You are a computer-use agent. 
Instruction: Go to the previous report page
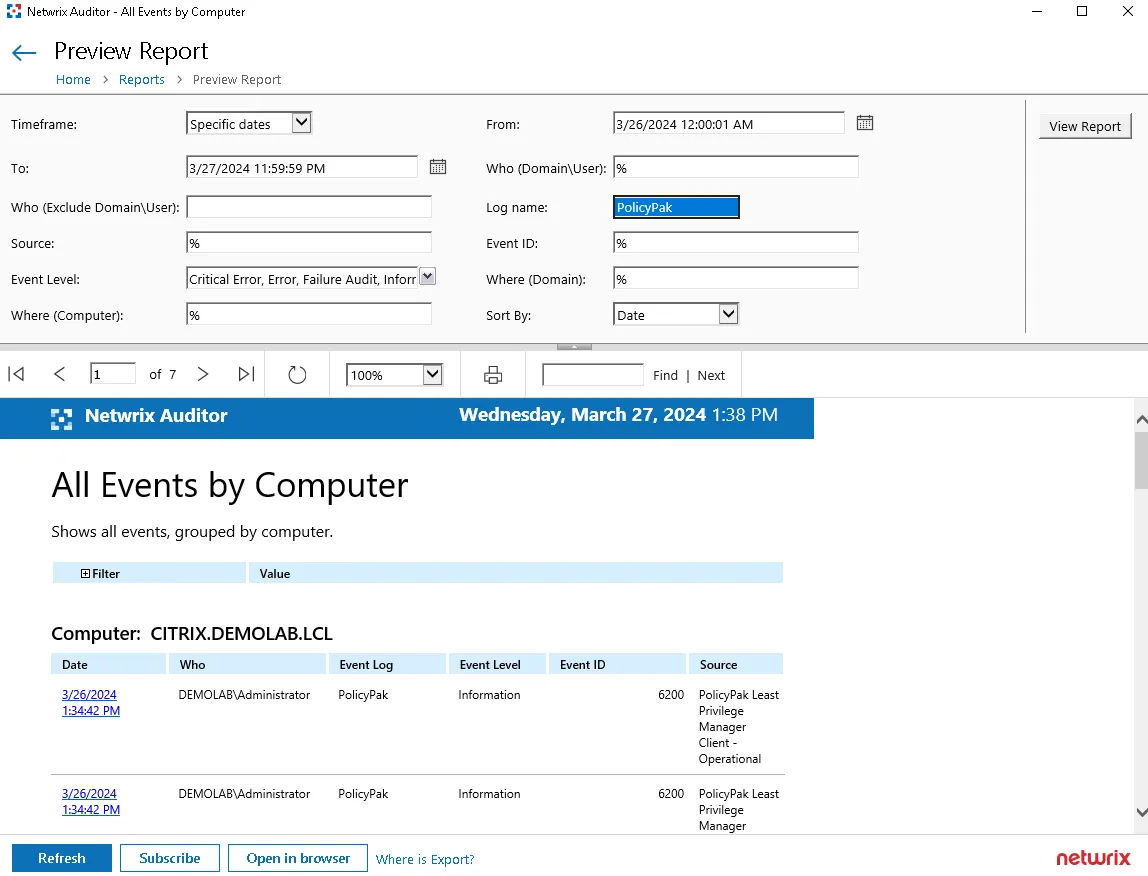tap(59, 374)
